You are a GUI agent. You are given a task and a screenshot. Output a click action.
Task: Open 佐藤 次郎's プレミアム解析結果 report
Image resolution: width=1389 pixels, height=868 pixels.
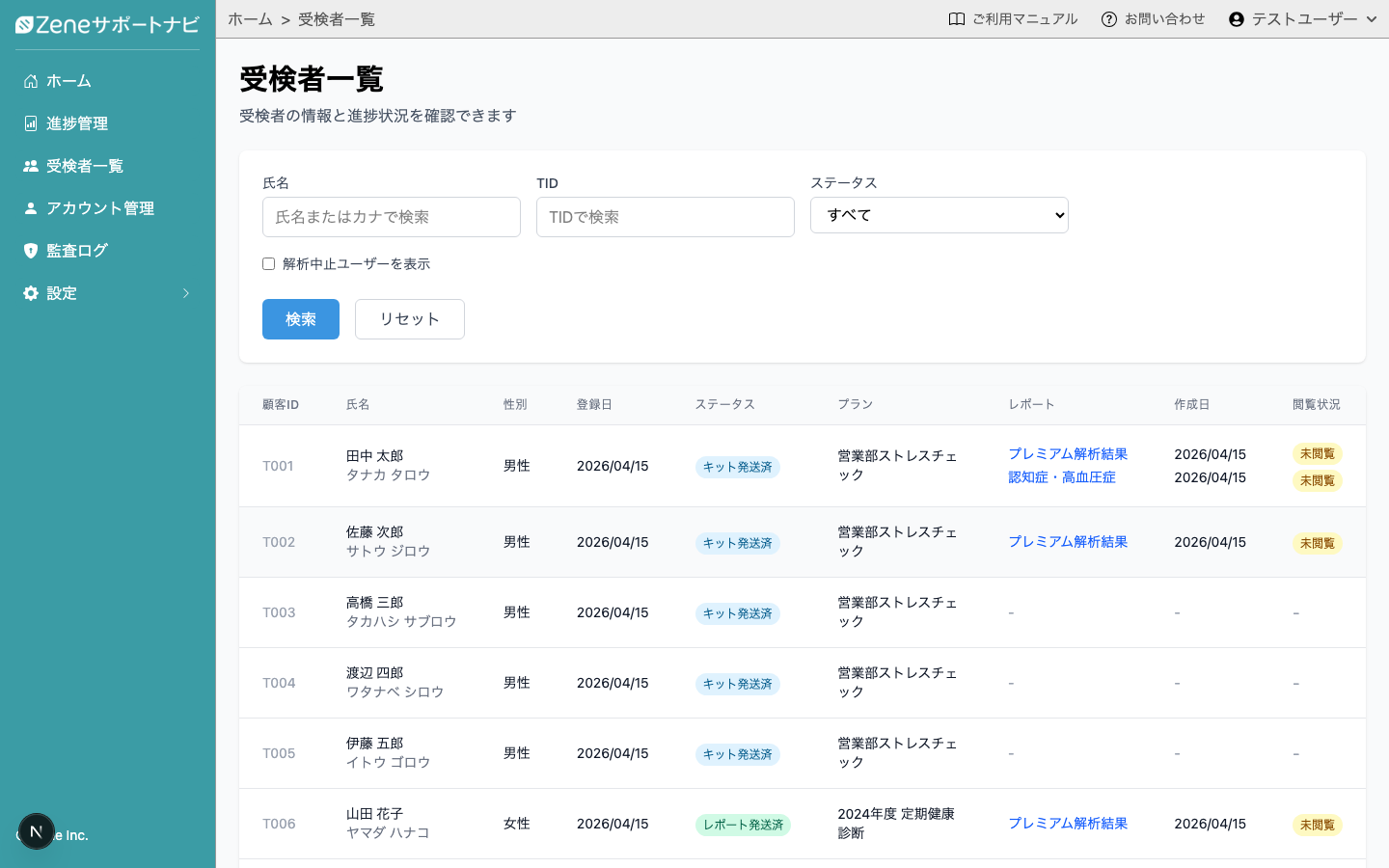tap(1068, 542)
